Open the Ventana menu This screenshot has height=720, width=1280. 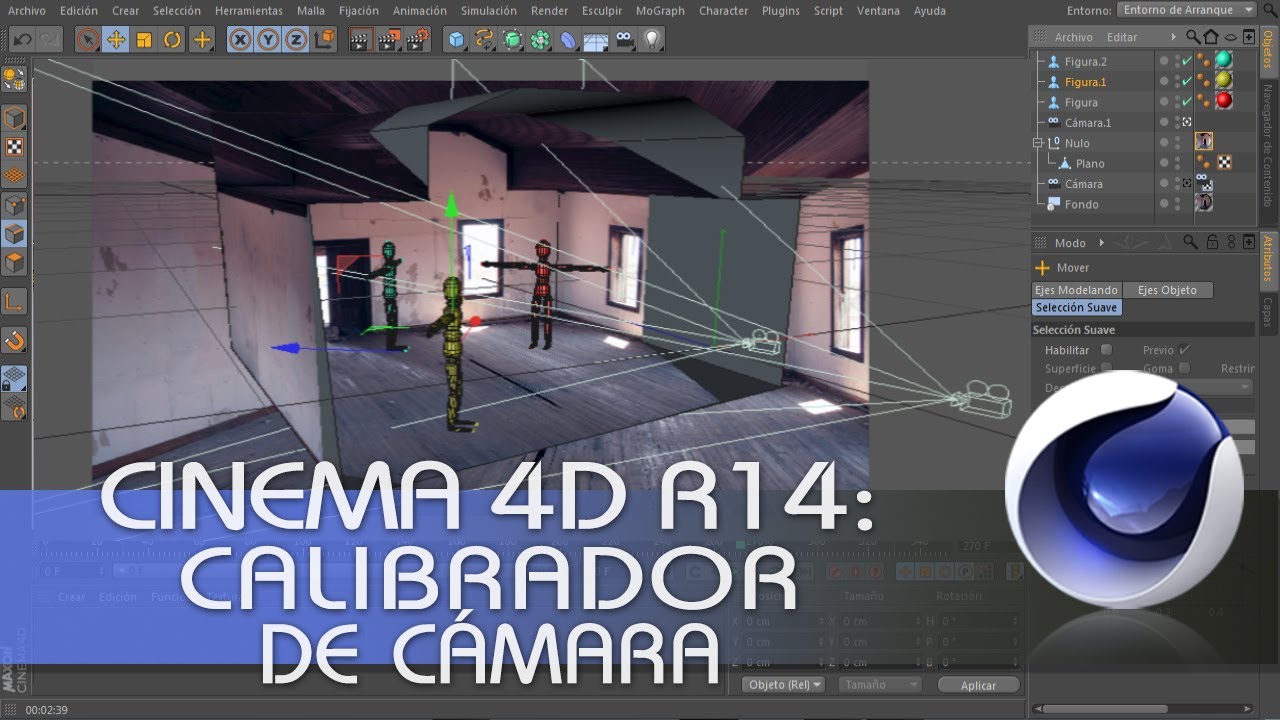(x=879, y=11)
